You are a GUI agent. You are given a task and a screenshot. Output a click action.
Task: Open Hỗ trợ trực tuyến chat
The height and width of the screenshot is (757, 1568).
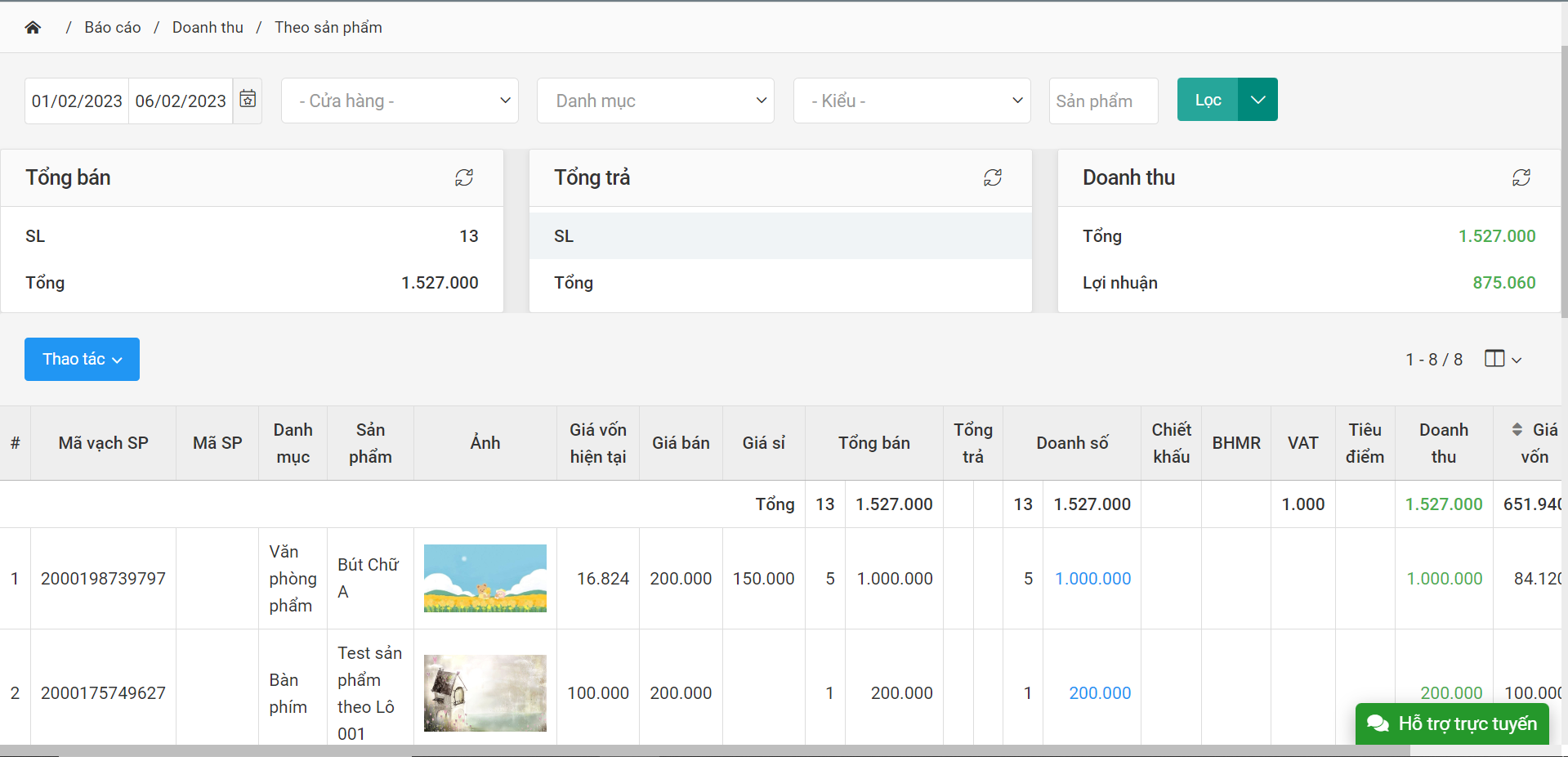[1452, 723]
